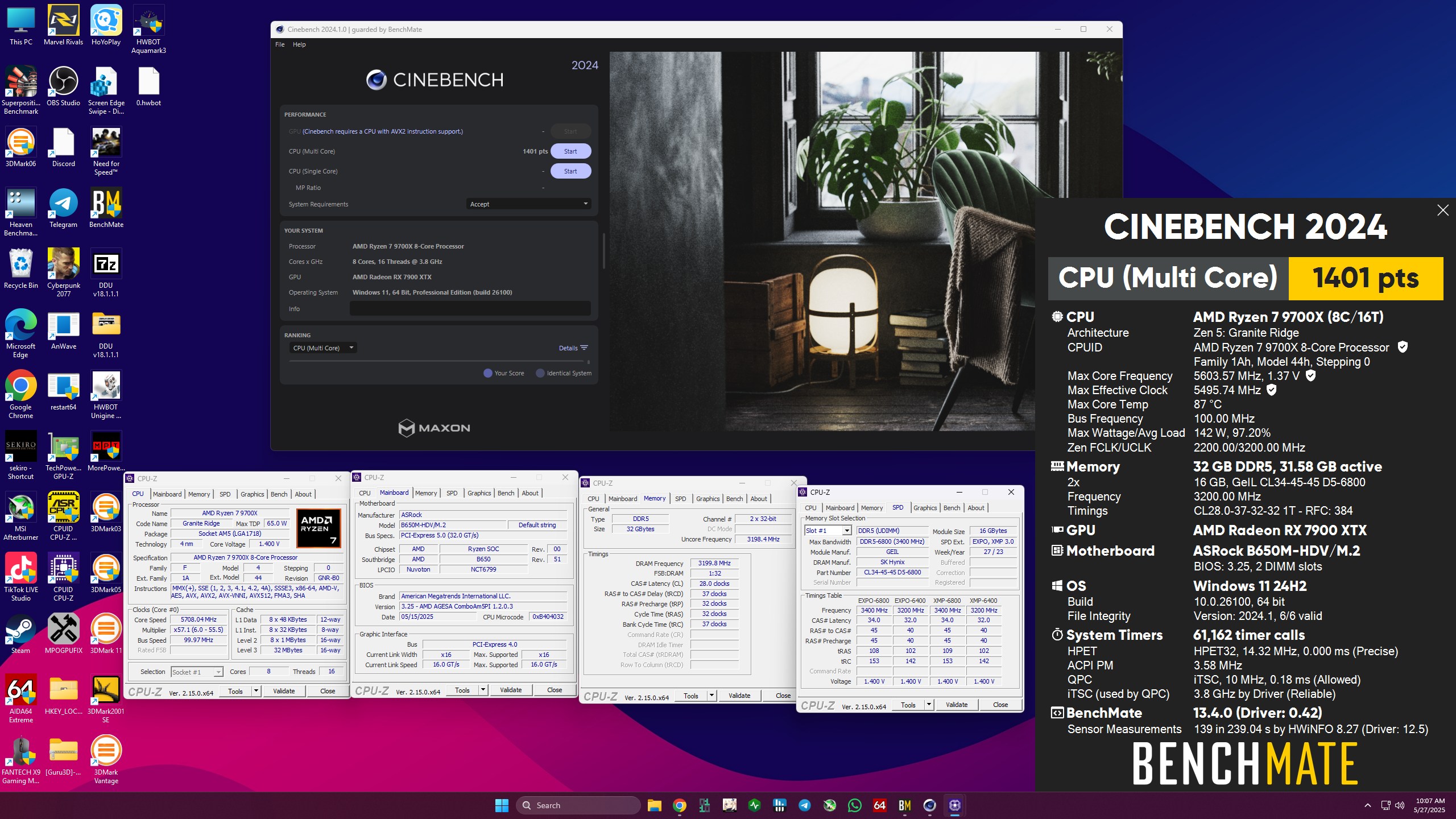Open the Tools arrow in CPU-Z Memory window
The height and width of the screenshot is (819, 1456).
point(712,696)
